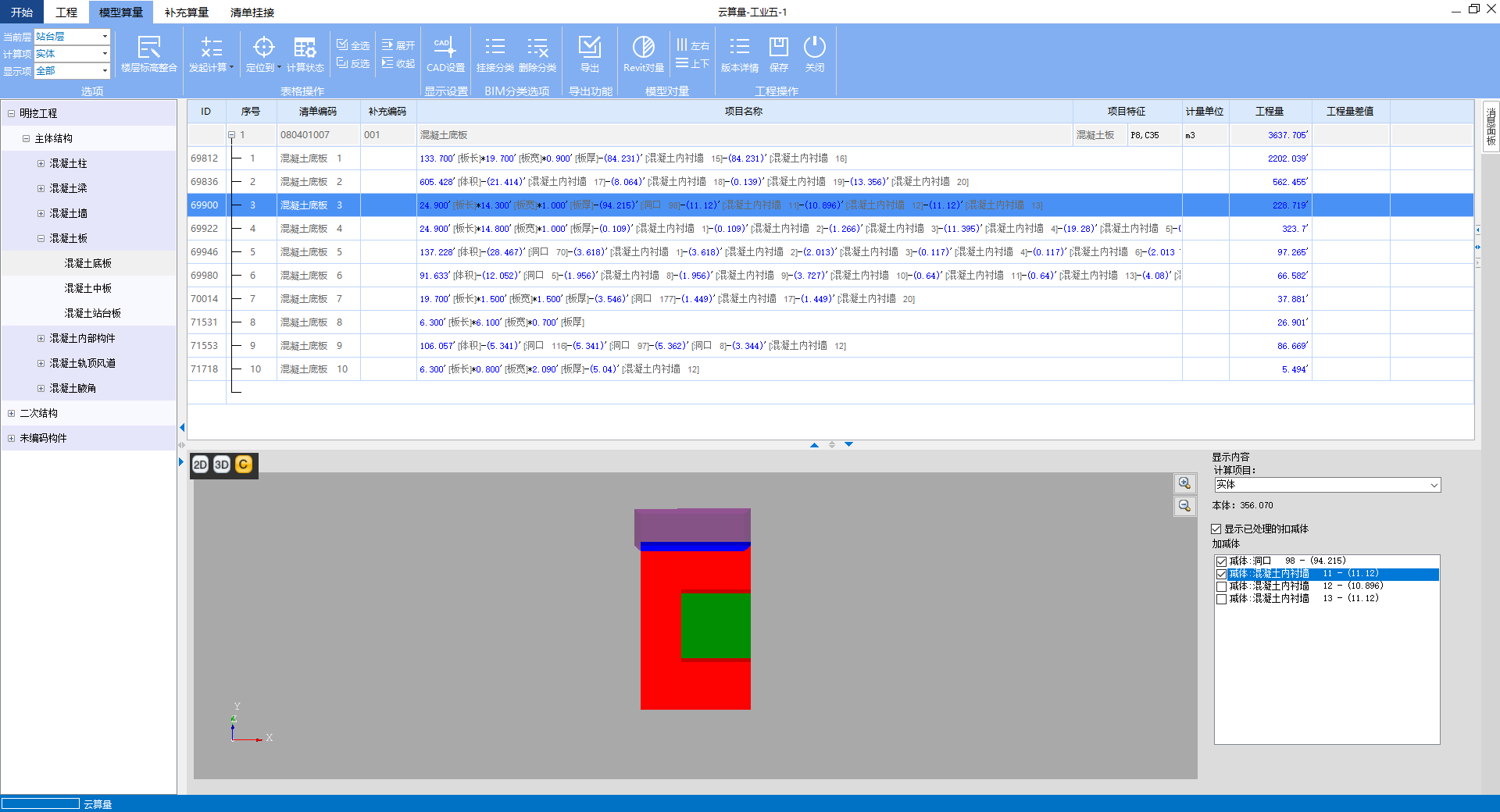Open the 当前层 floor dropdown

[x=105, y=37]
